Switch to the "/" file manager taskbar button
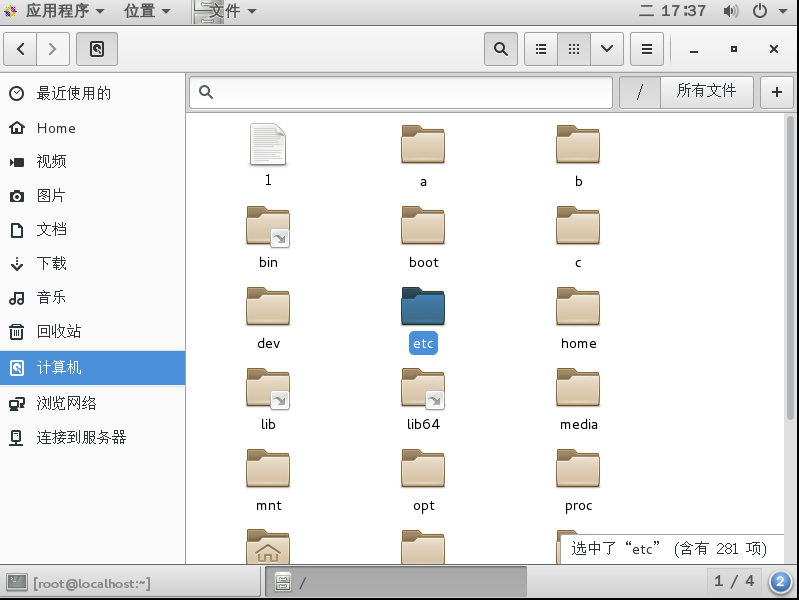799x600 pixels. pyautogui.click(x=396, y=582)
